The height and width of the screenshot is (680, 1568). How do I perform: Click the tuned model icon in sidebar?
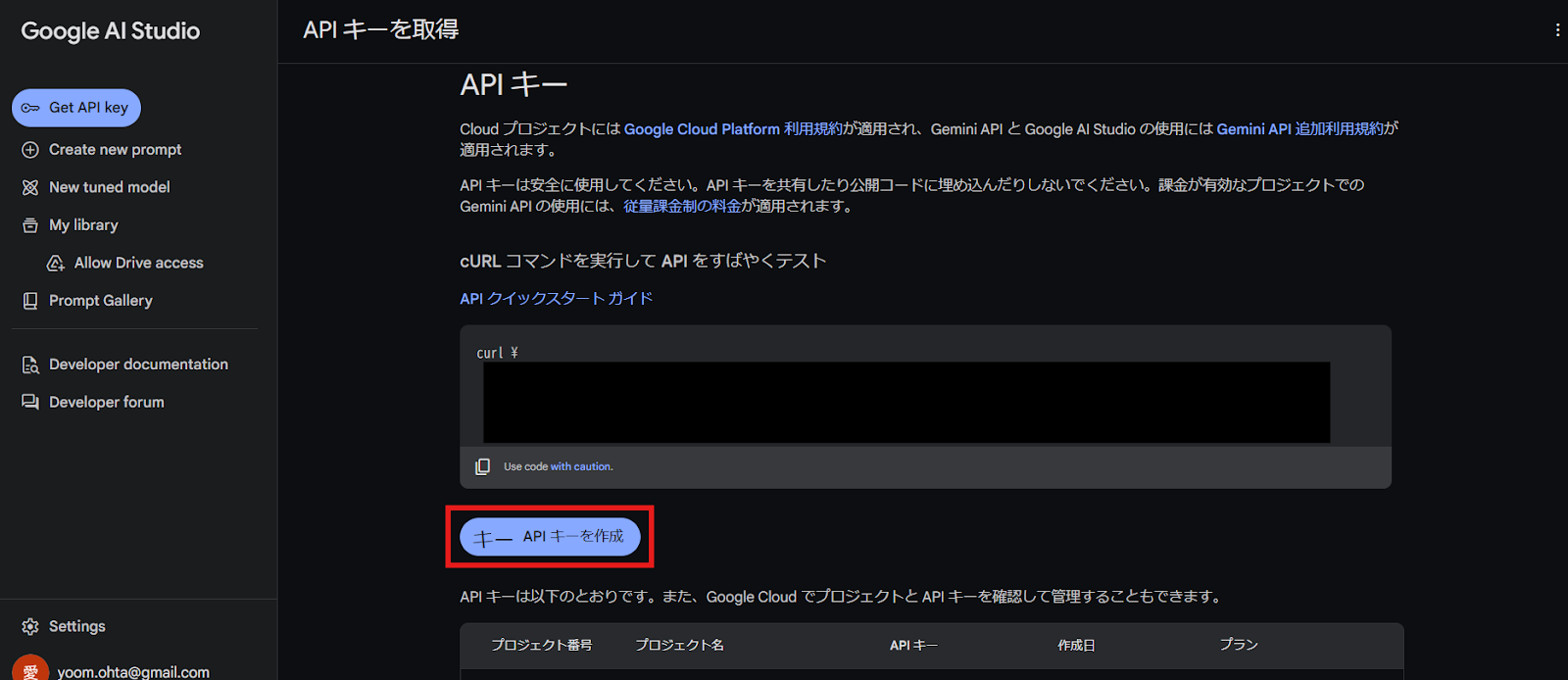point(30,187)
